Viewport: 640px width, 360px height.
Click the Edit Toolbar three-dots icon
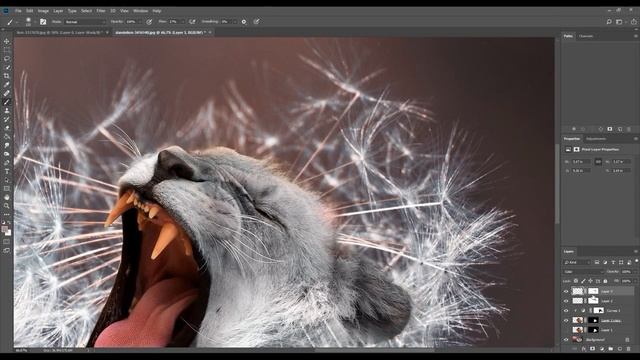coord(7,214)
